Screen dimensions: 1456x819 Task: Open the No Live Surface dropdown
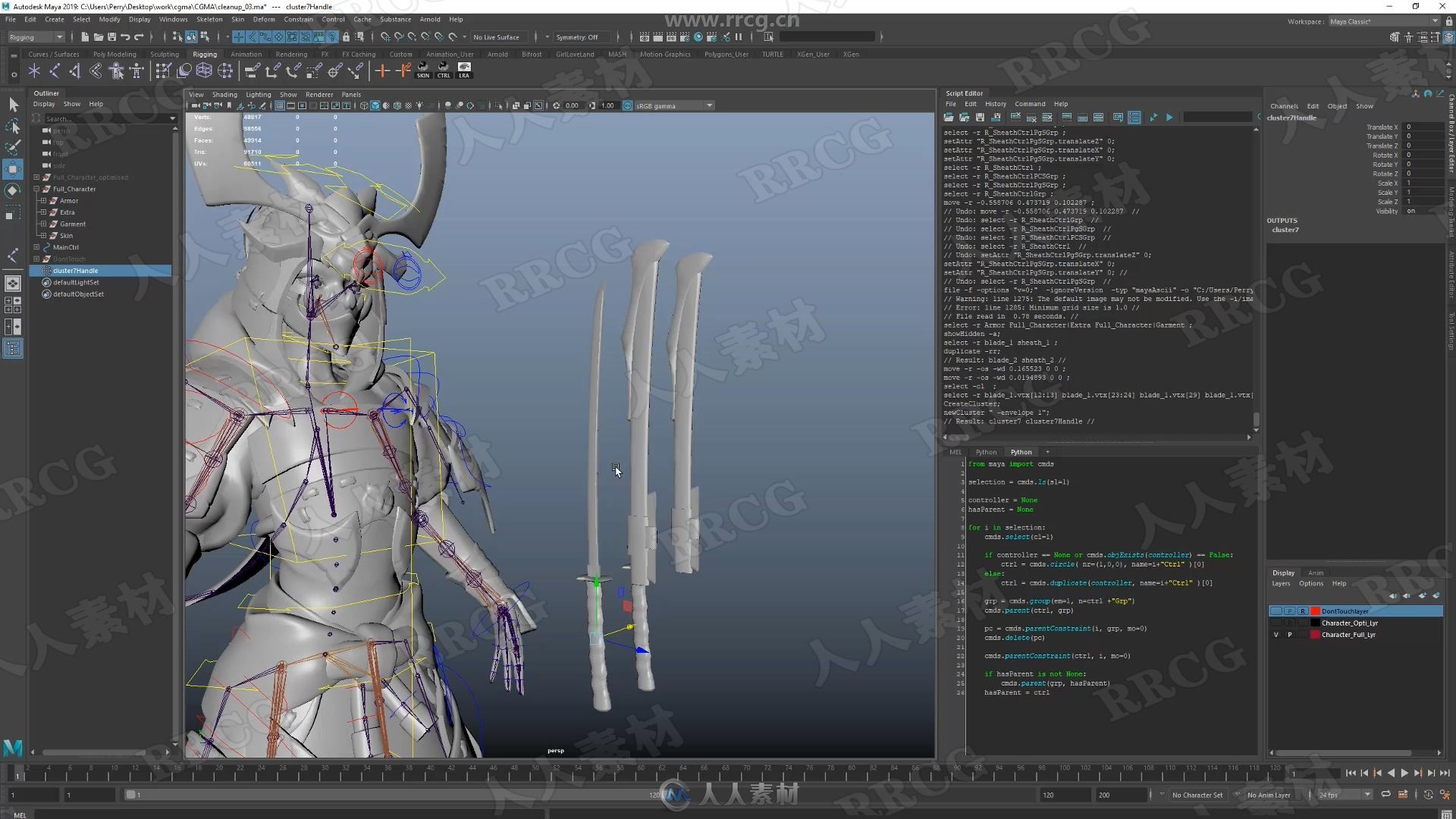point(500,37)
